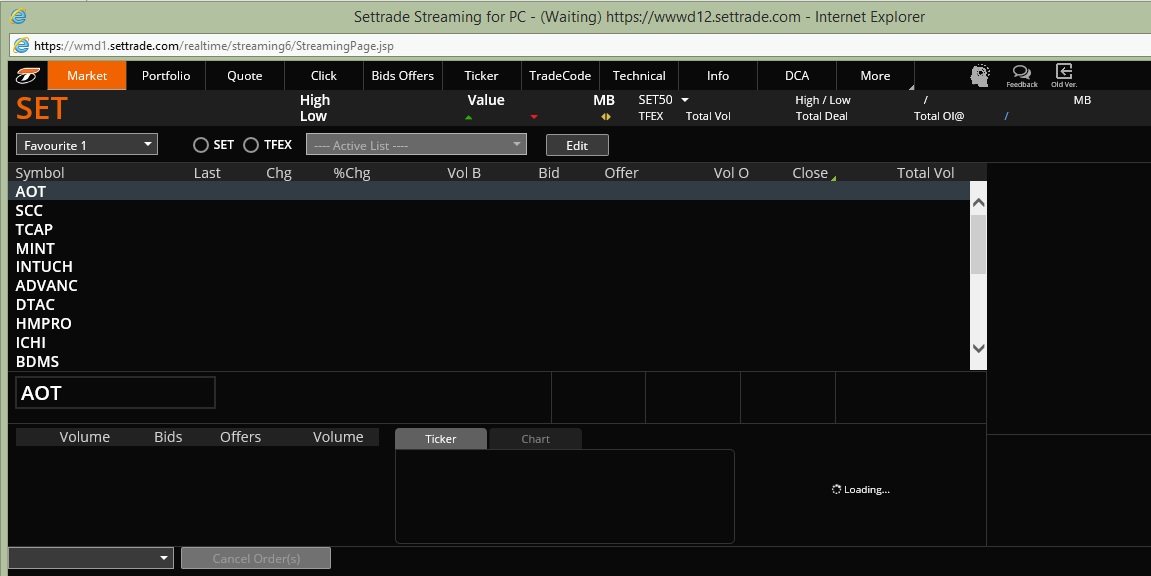Click the Internet Explorer title bar icon
1151x576 pixels.
click(x=18, y=16)
